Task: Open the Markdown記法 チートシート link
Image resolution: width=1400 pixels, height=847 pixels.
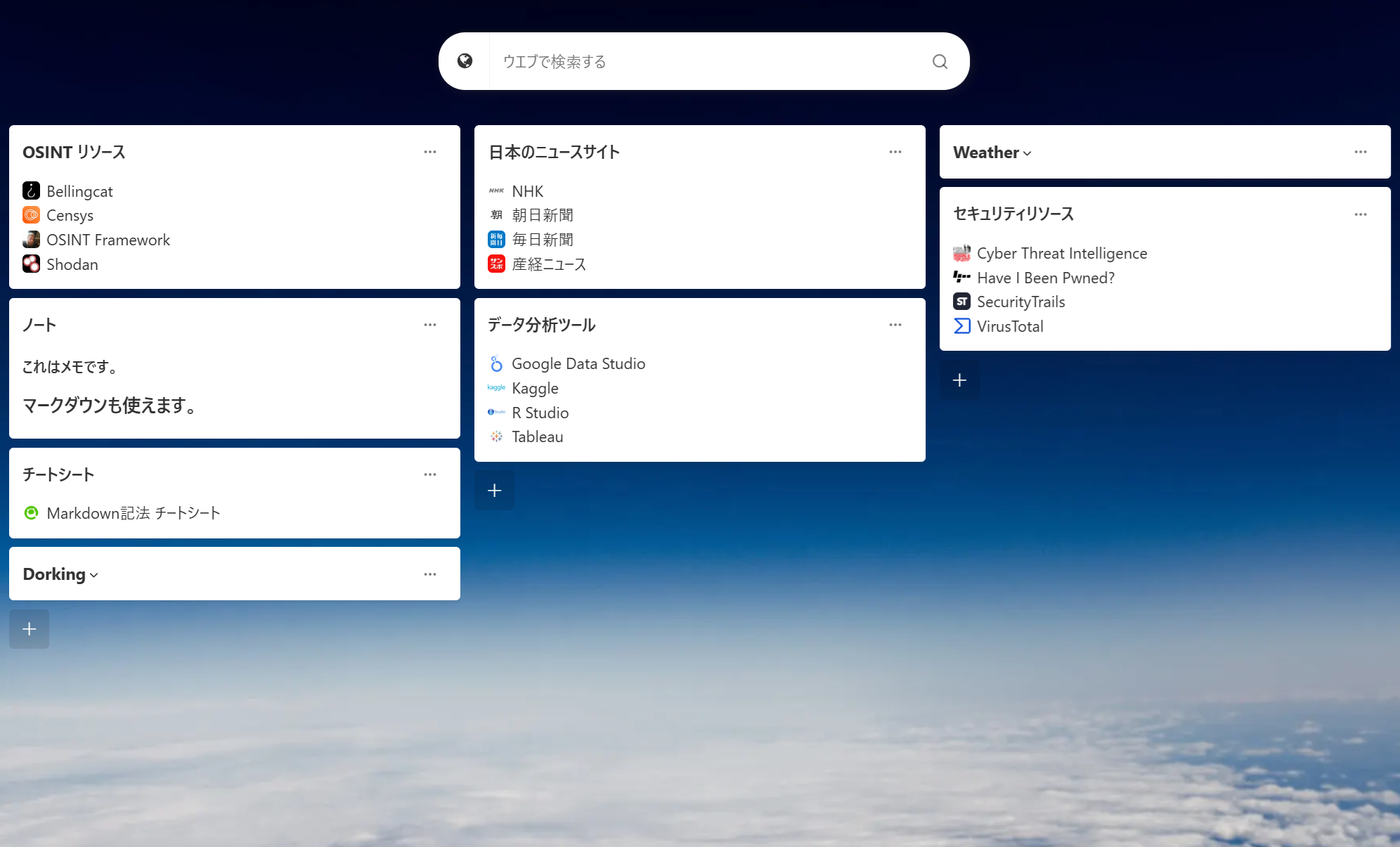Action: click(x=133, y=513)
